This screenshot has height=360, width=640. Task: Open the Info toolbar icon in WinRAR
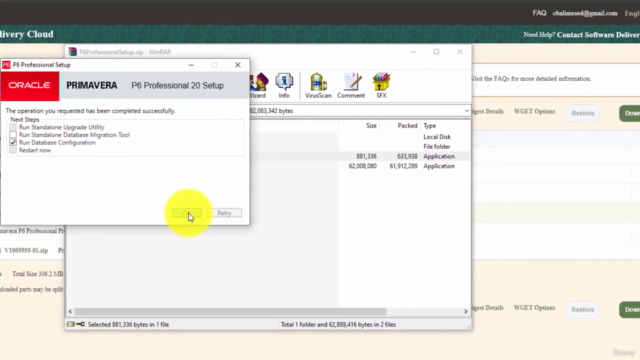(x=284, y=85)
